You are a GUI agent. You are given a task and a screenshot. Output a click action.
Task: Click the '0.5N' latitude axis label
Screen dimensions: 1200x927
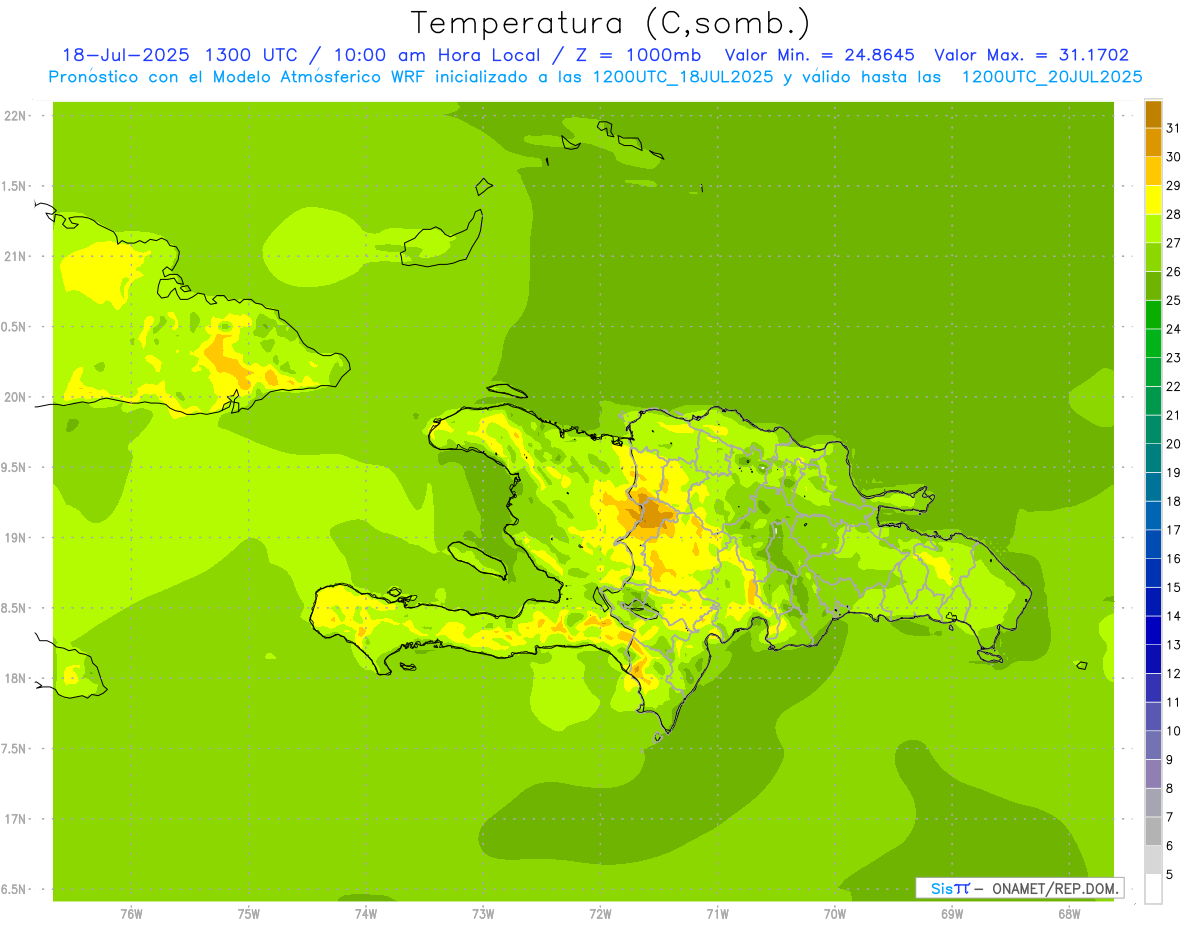click(x=14, y=327)
